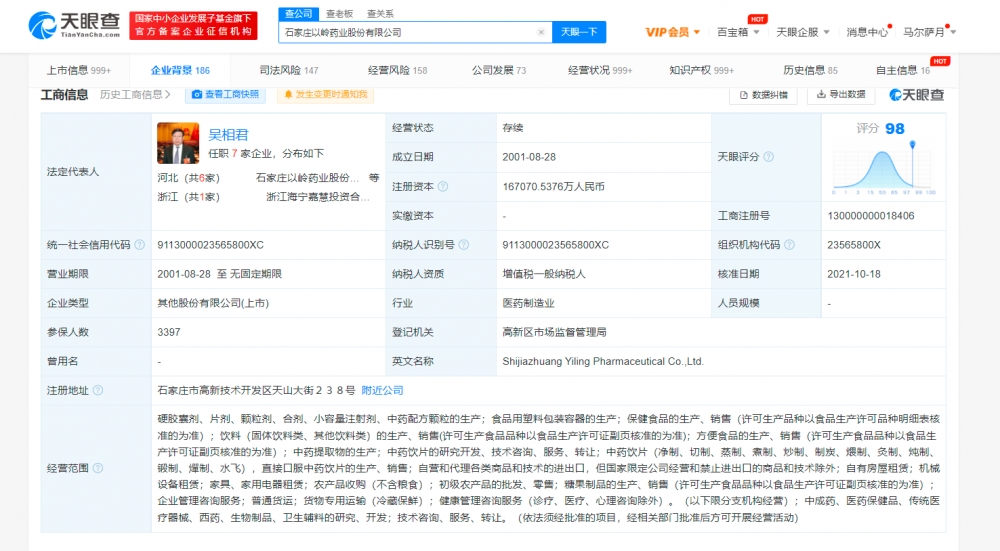Image resolution: width=1000 pixels, height=551 pixels.
Task: Select 查关系 search tab
Action: (x=380, y=13)
